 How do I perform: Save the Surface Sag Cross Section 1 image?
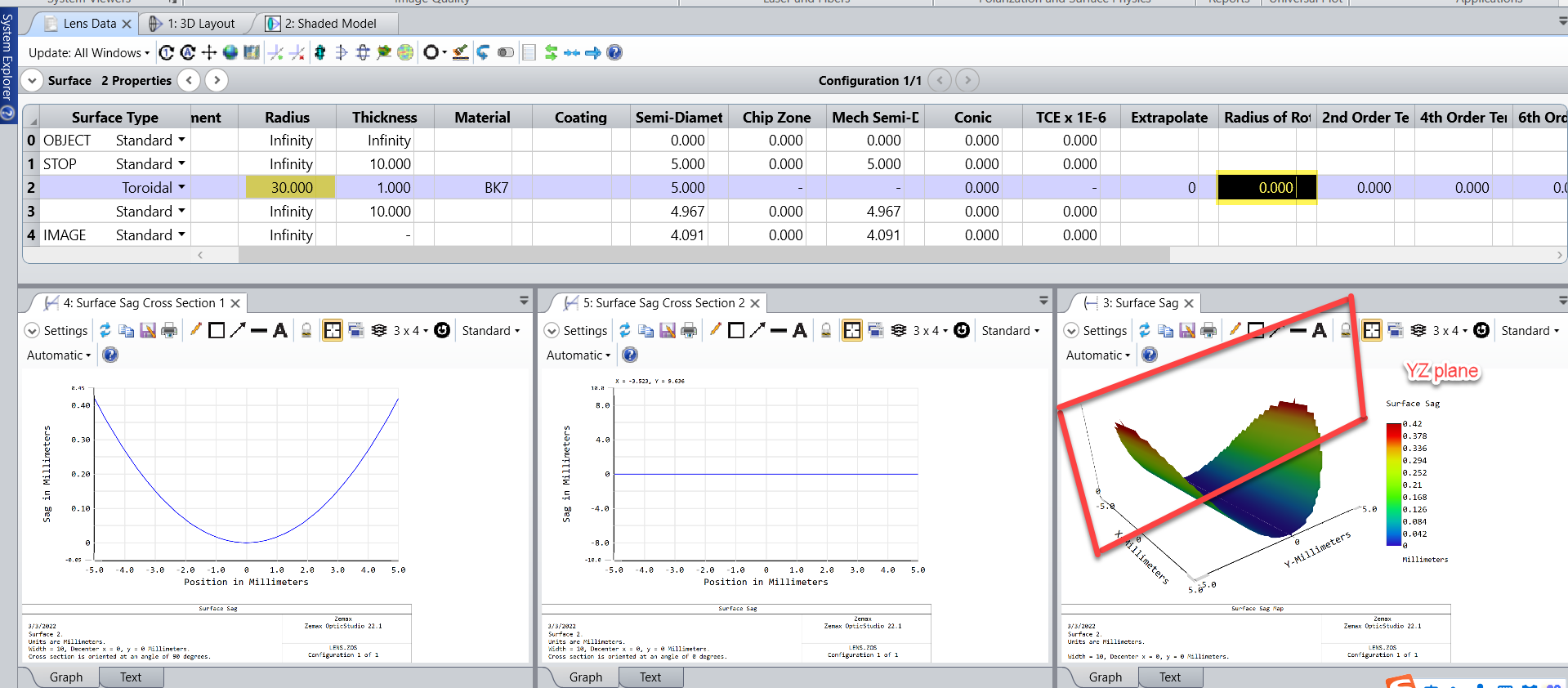point(148,330)
